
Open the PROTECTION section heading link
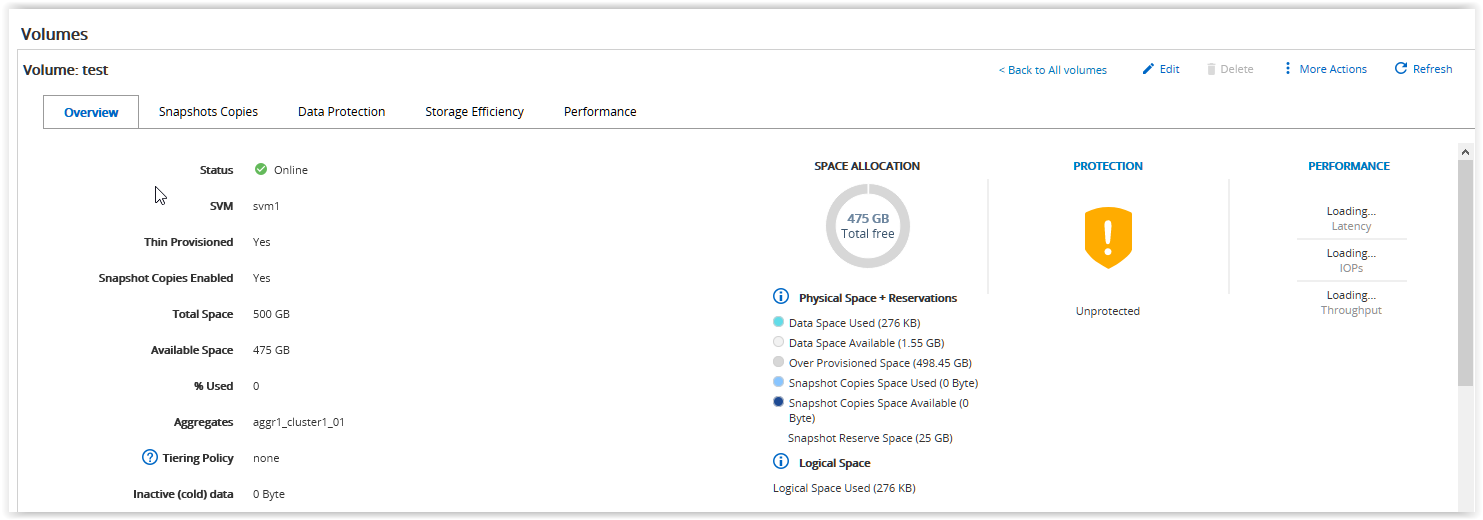tap(1107, 166)
